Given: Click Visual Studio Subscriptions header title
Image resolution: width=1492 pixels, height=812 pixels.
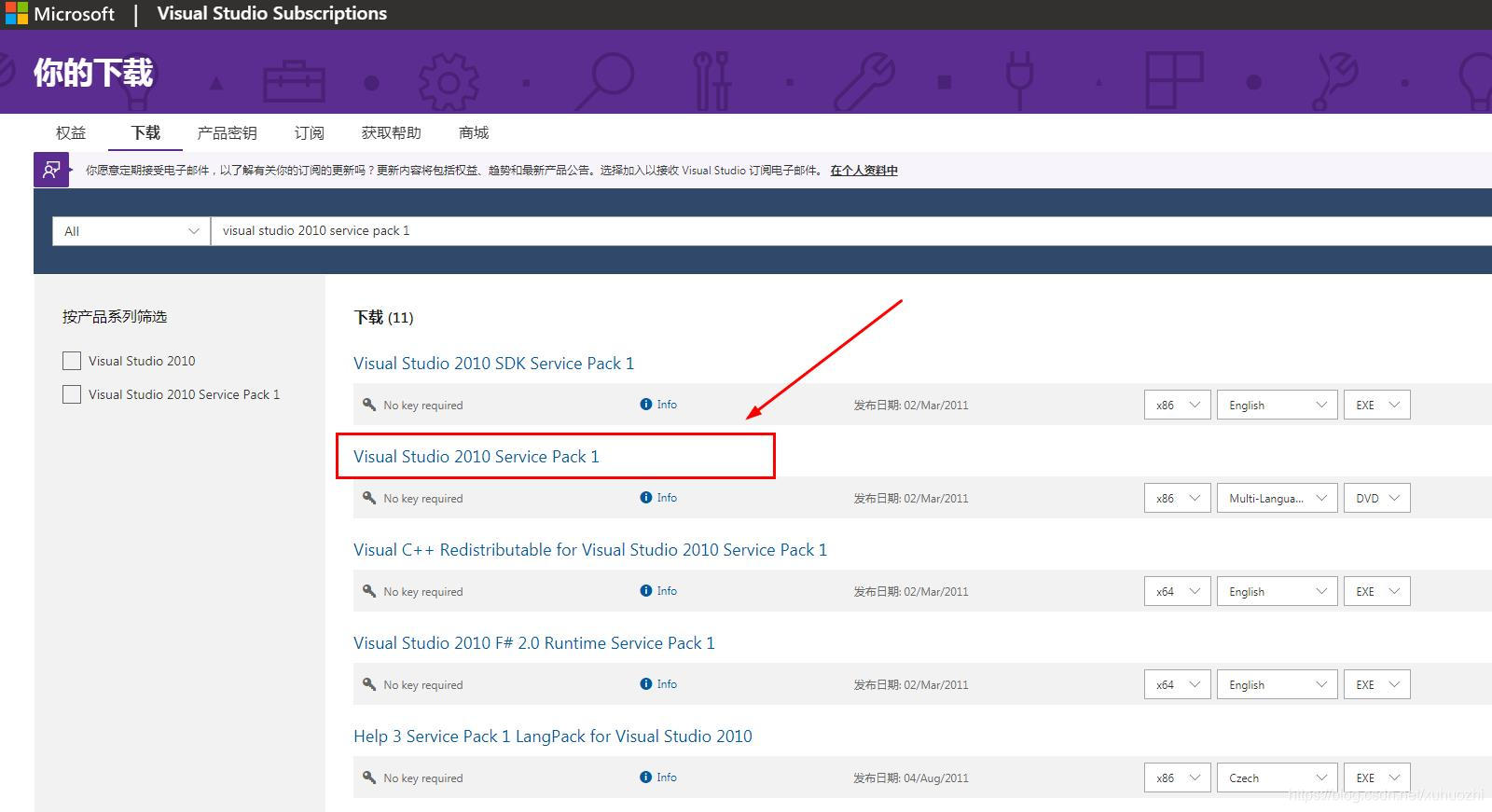Looking at the screenshot, I should 272,14.
